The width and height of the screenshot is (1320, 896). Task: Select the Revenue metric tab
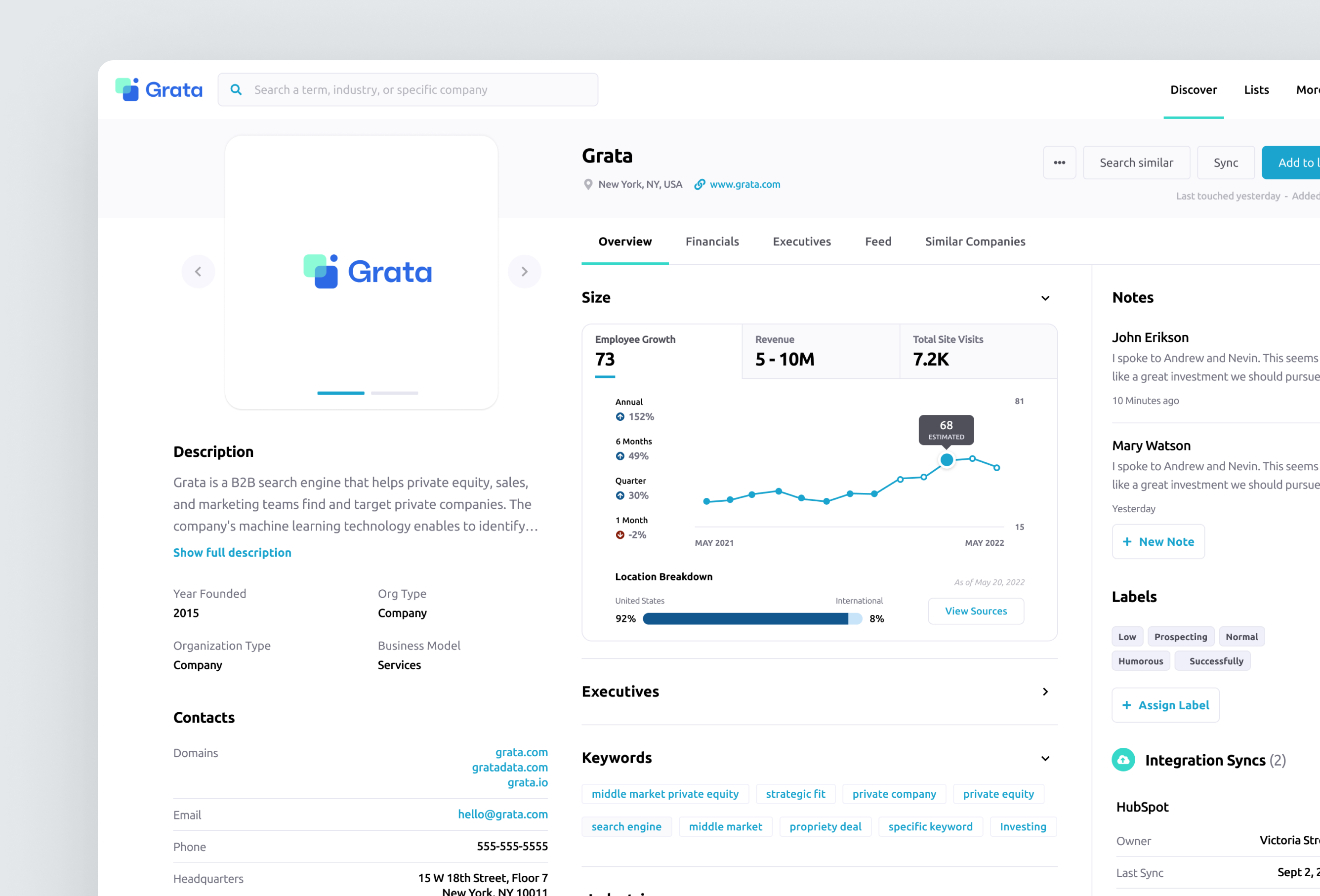[821, 352]
